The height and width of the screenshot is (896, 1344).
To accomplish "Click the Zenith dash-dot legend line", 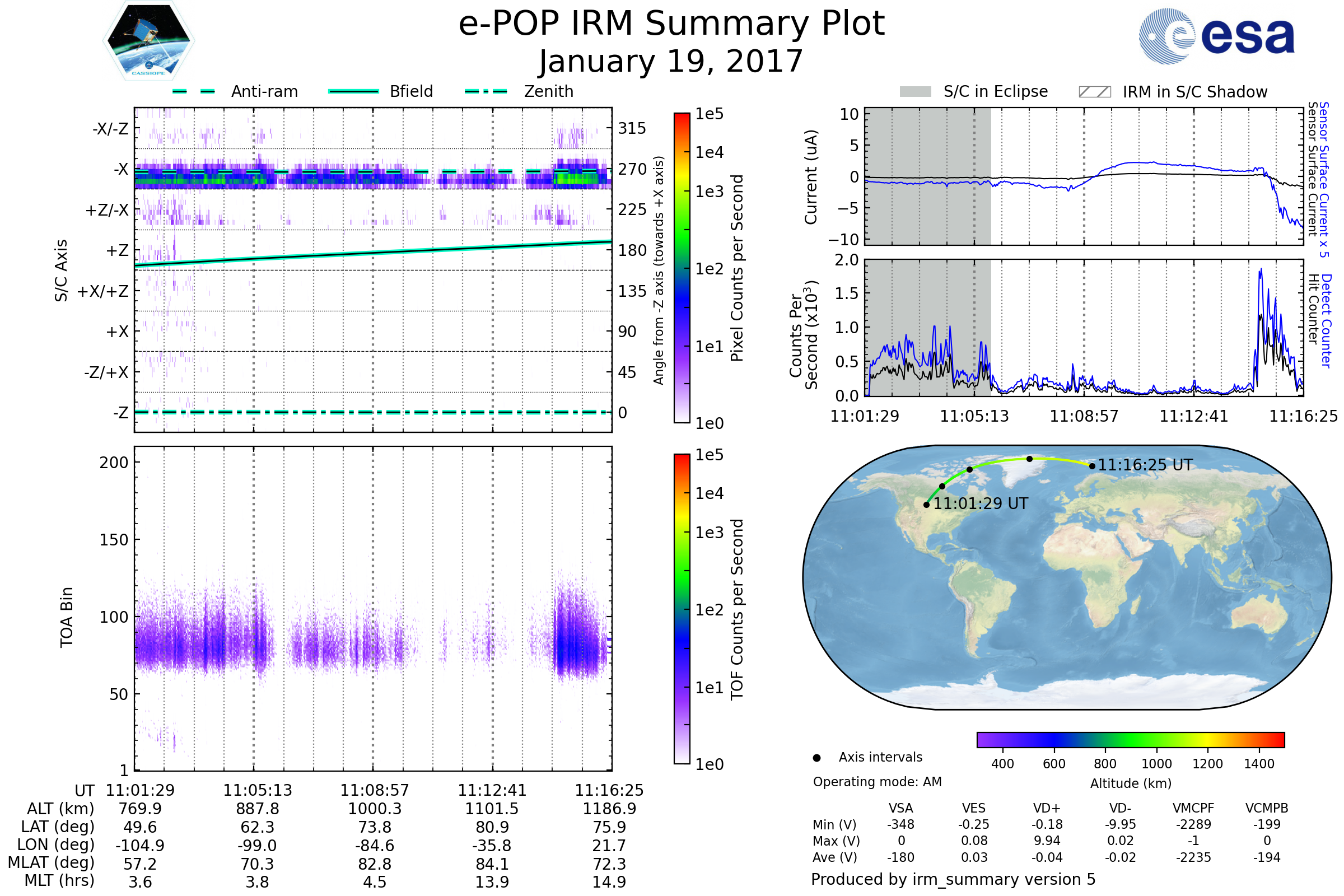I will click(486, 91).
